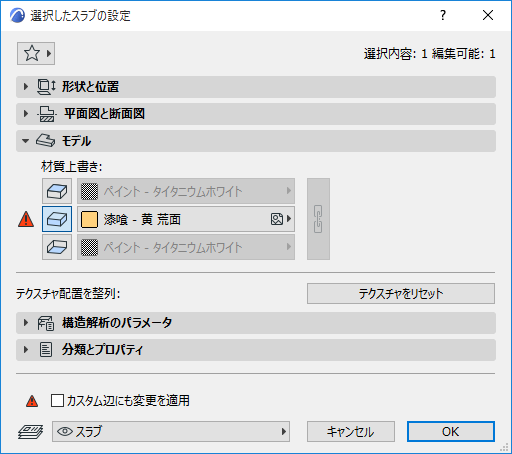Expand the 構造解析のパラメータ panel

tap(256, 323)
